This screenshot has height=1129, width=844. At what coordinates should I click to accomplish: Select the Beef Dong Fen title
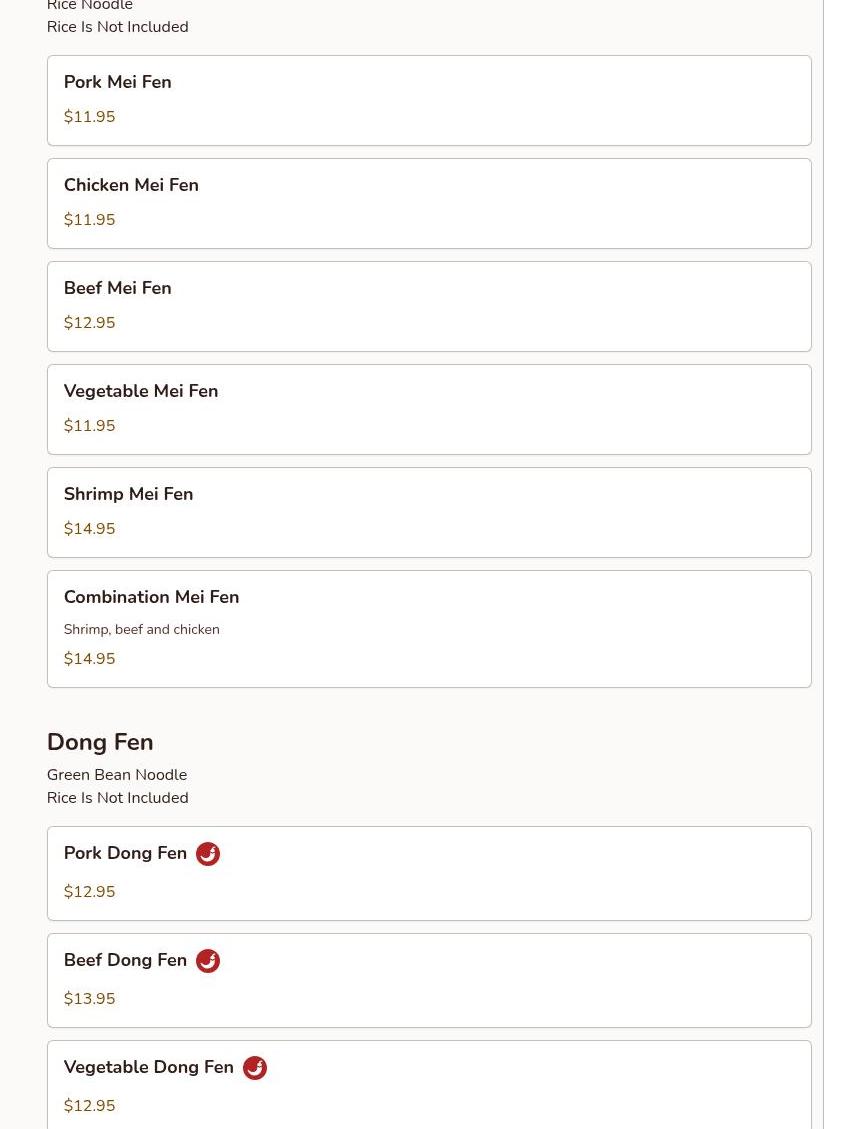tap(125, 960)
